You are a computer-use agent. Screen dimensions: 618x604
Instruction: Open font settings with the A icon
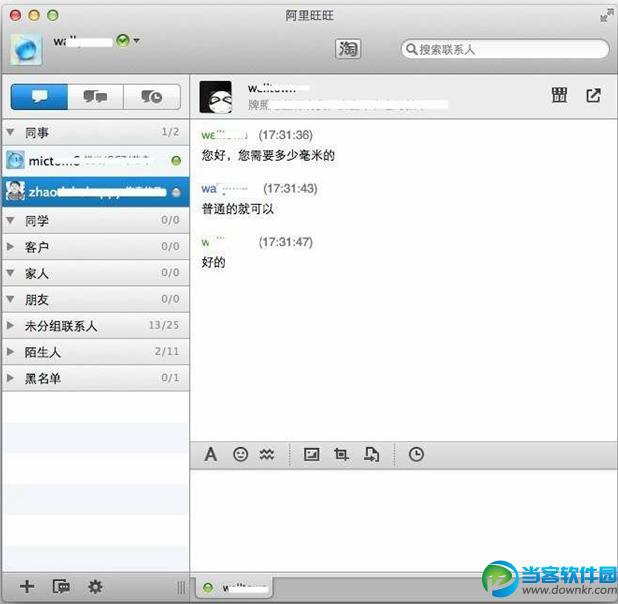pyautogui.click(x=211, y=454)
